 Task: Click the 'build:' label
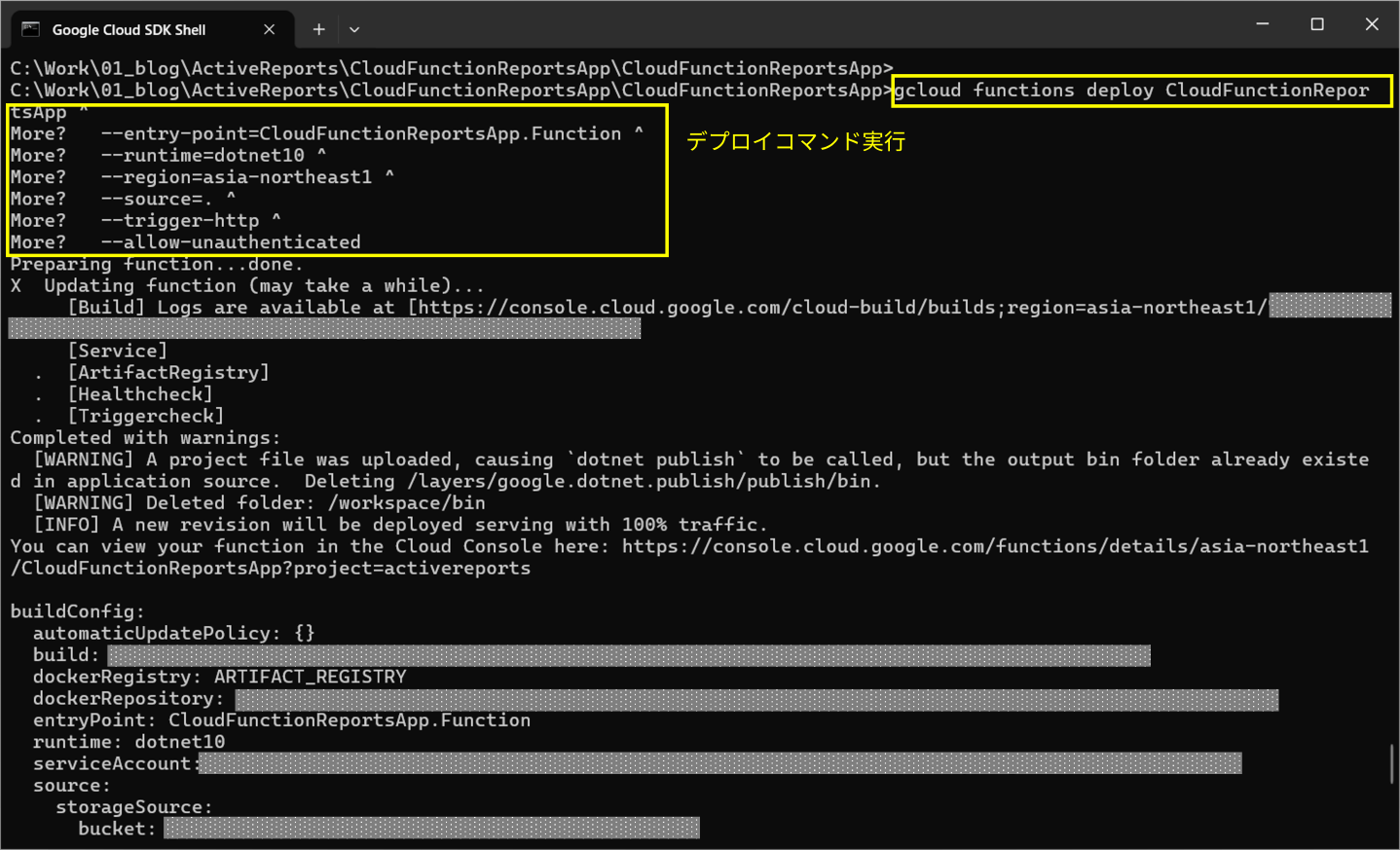66,655
